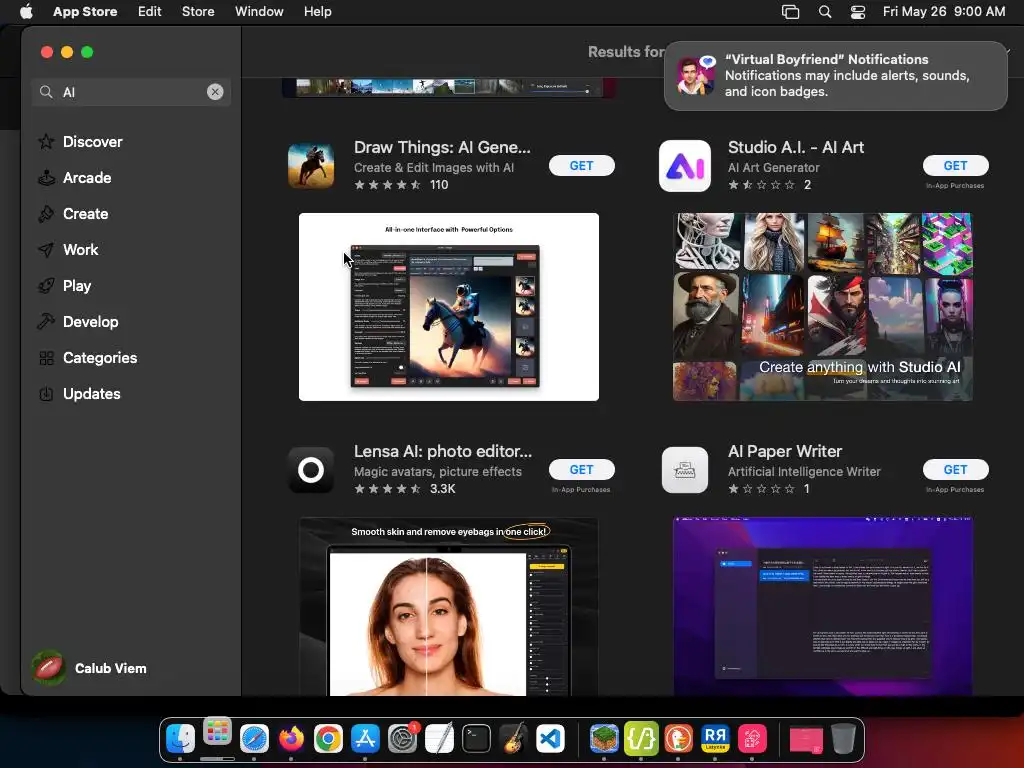Clear the AI search text
Screen dimensions: 1024x768
(x=215, y=92)
